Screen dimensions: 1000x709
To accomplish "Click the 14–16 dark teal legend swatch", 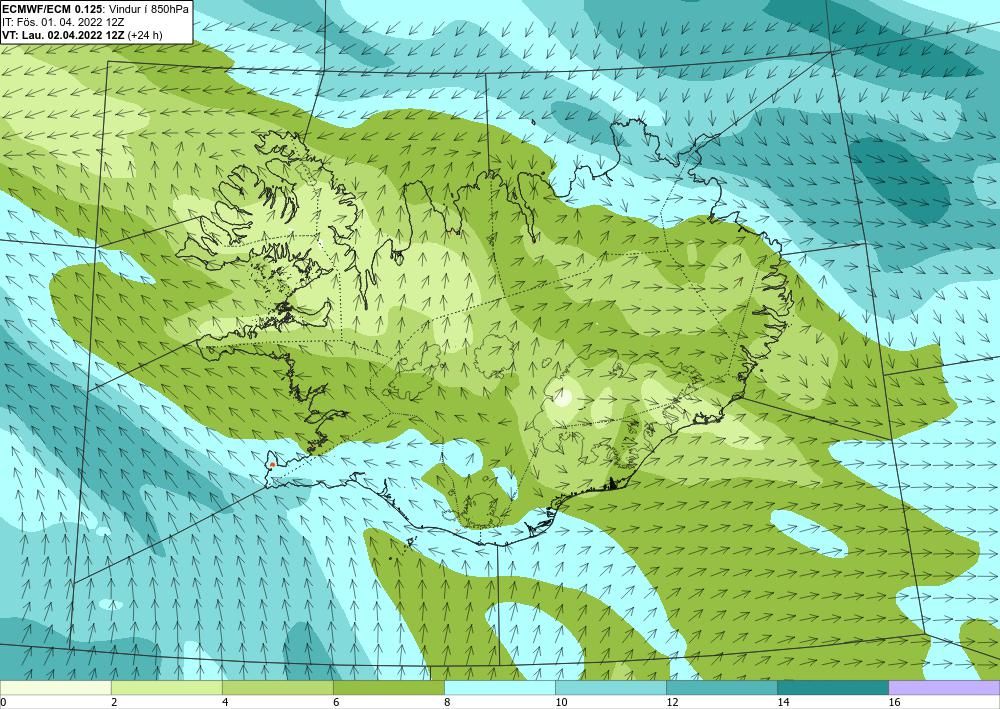I will tap(833, 688).
